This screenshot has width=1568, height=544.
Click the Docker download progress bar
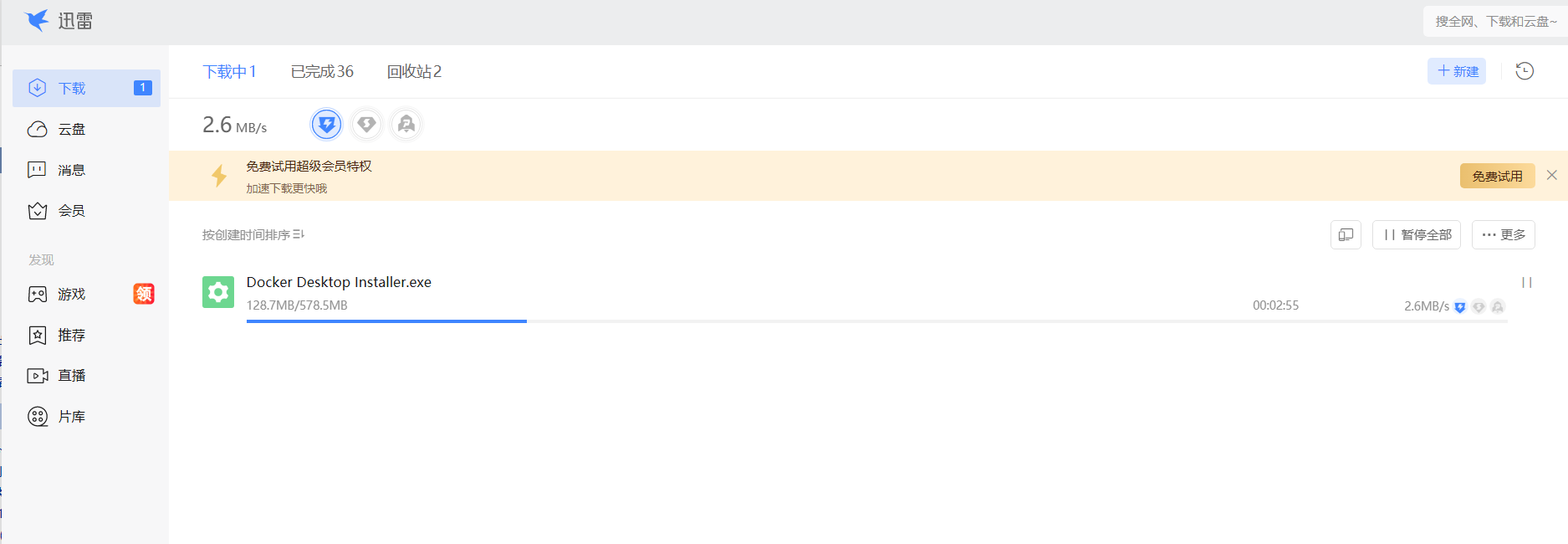click(x=876, y=321)
